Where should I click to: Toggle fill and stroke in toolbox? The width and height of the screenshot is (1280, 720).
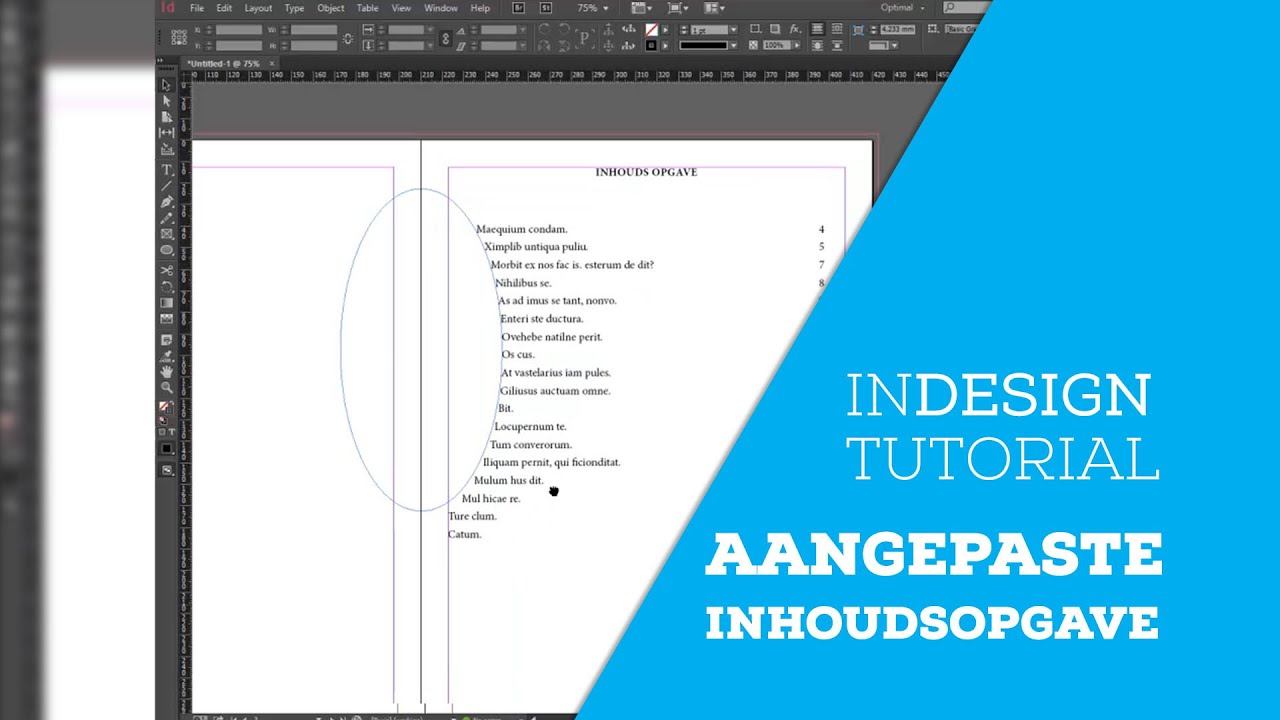(165, 408)
